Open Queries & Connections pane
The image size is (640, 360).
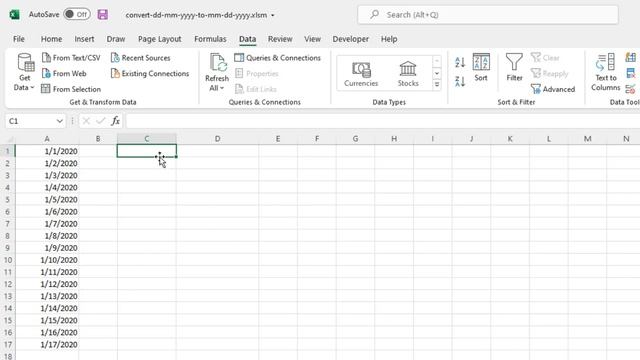click(278, 58)
